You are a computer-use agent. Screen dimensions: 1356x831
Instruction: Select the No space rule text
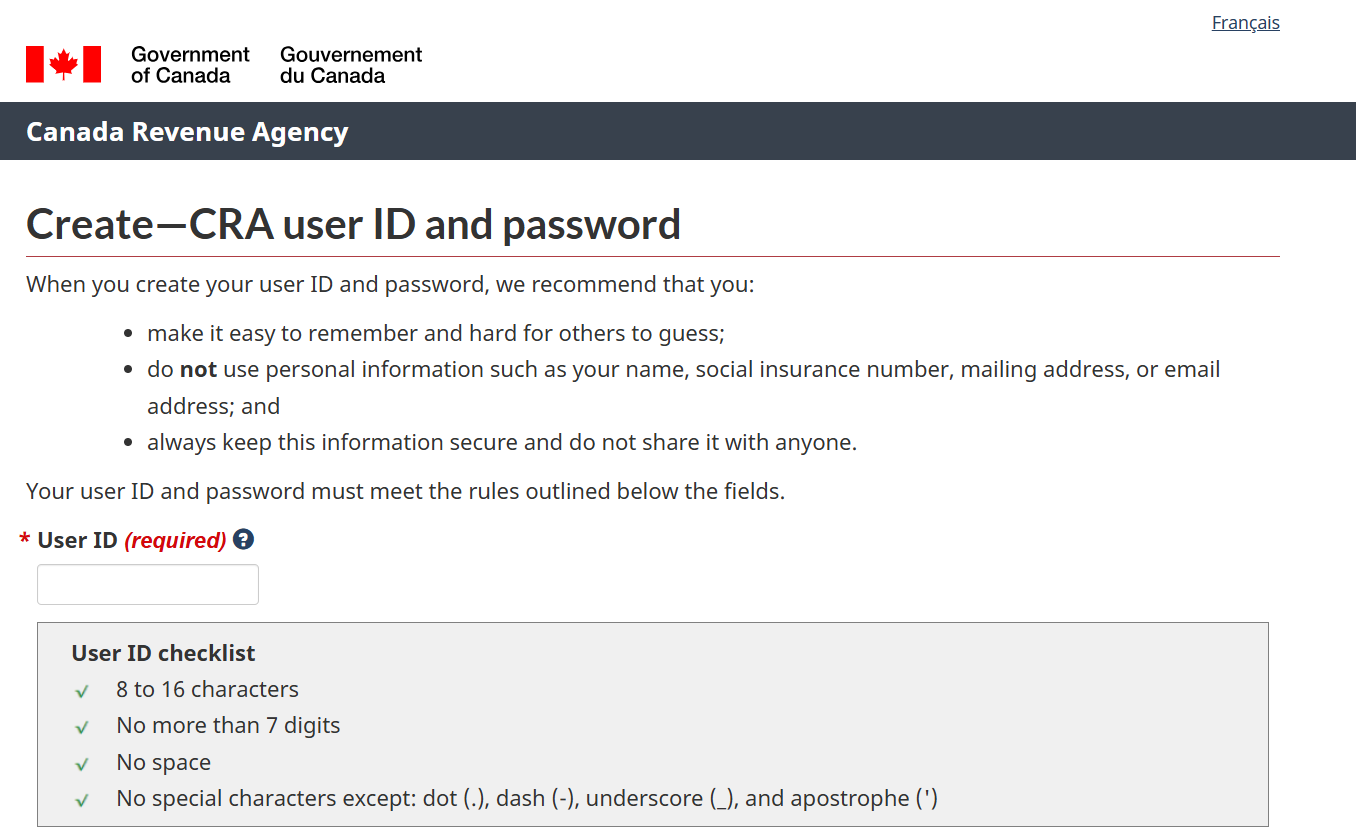click(x=163, y=762)
